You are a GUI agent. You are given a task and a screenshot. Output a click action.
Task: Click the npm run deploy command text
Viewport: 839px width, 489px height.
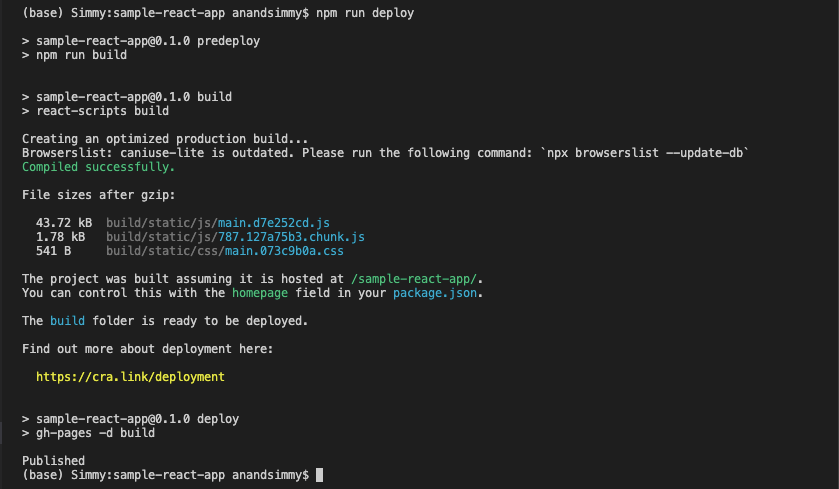(365, 13)
